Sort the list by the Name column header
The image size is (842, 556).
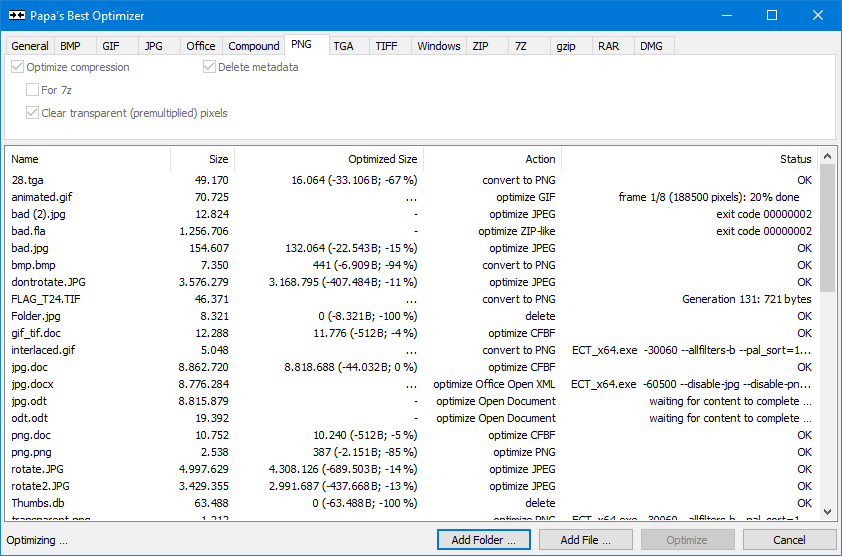click(x=26, y=159)
